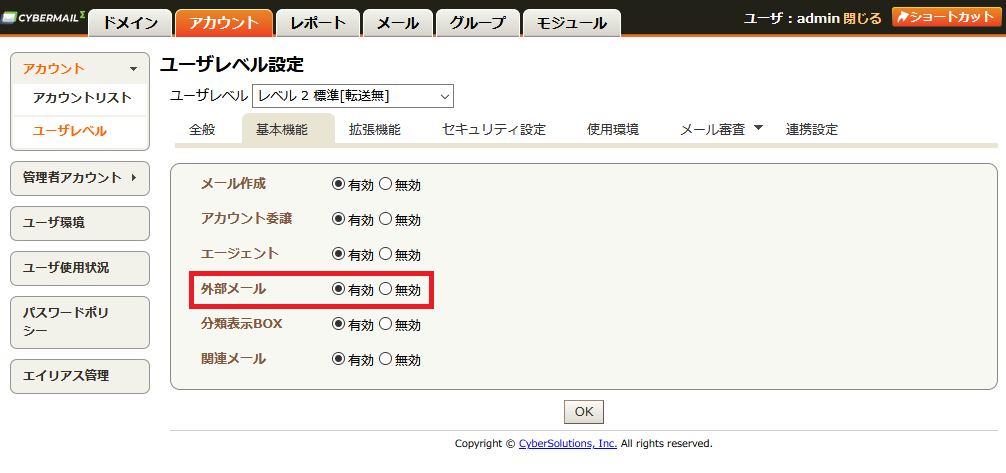Screen dimensions: 1006x473
Task: Open the メール審査 dropdown arrow
Action: [x=758, y=128]
